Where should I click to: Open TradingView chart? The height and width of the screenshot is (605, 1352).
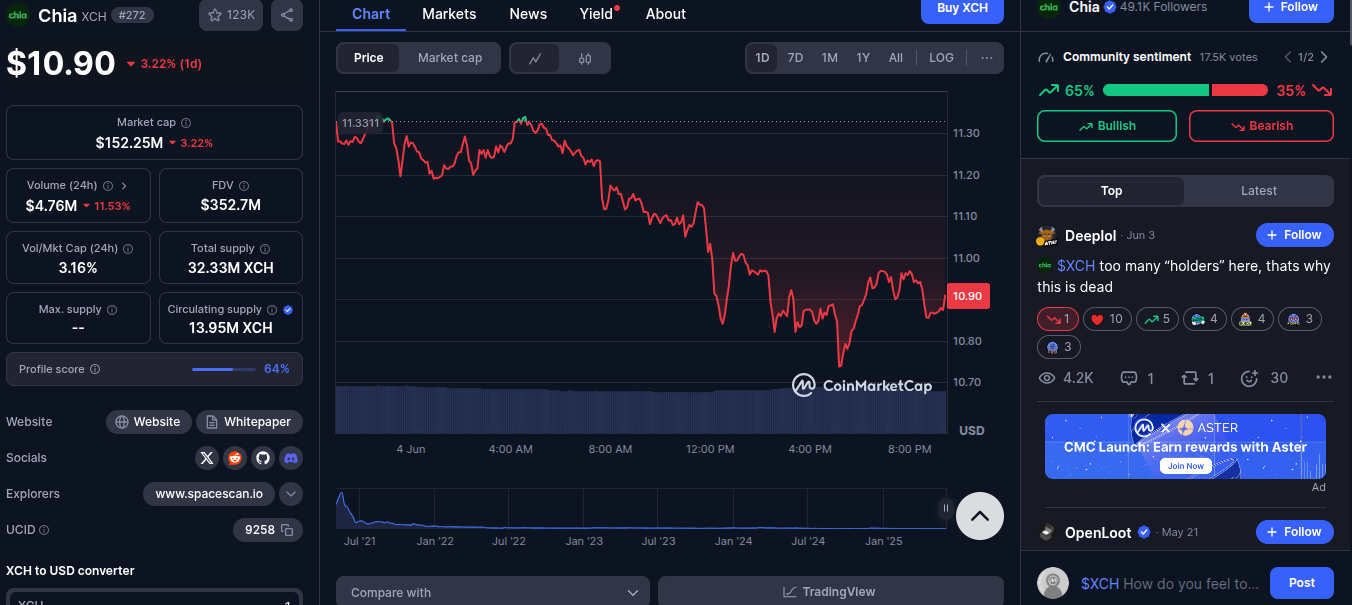(x=830, y=592)
